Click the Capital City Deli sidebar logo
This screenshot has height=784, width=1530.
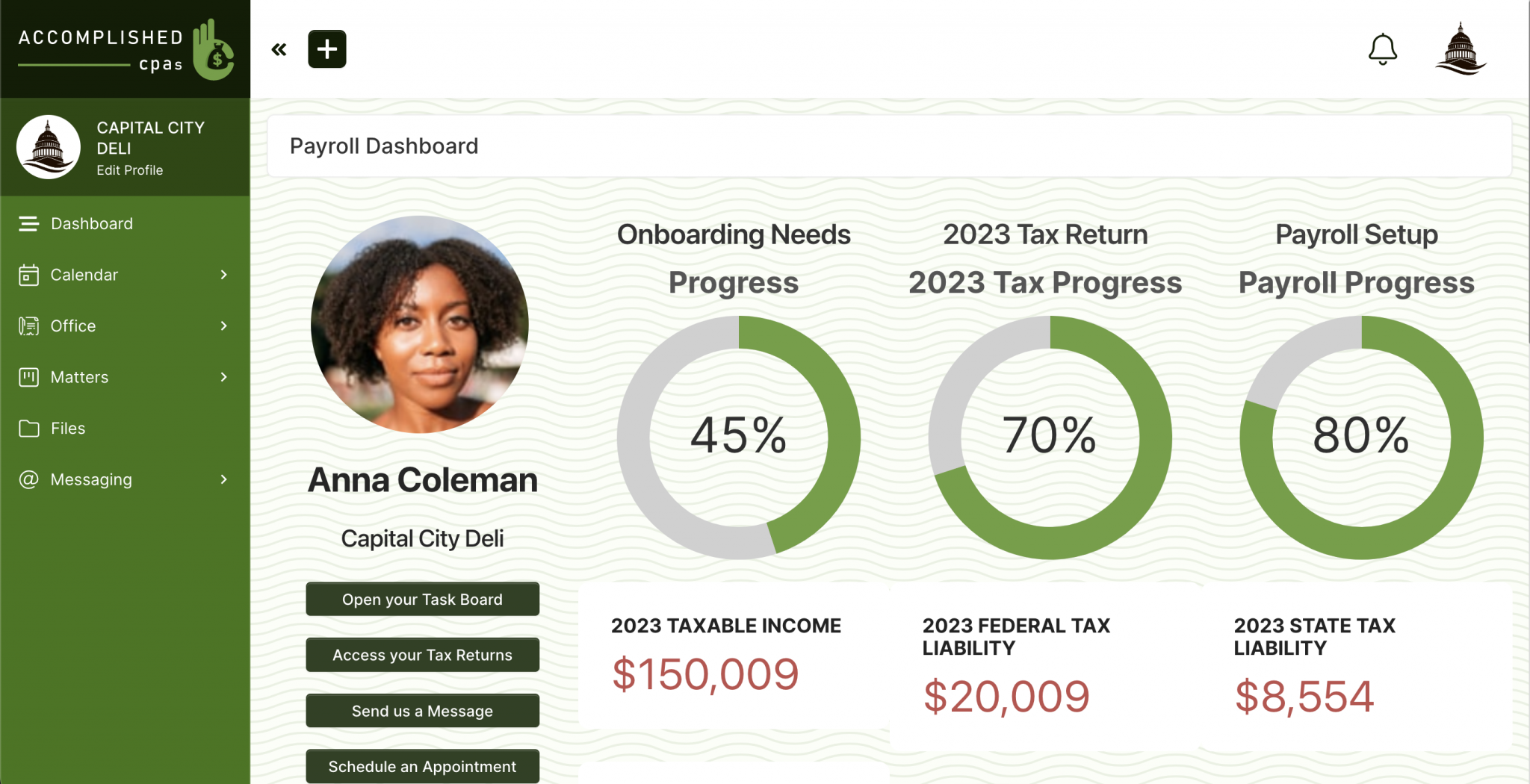49,147
